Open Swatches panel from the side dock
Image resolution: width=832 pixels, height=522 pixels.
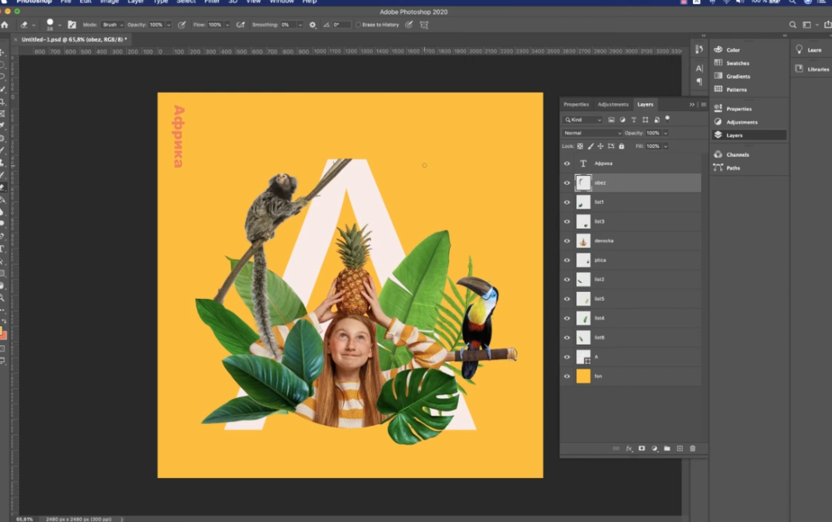point(737,63)
